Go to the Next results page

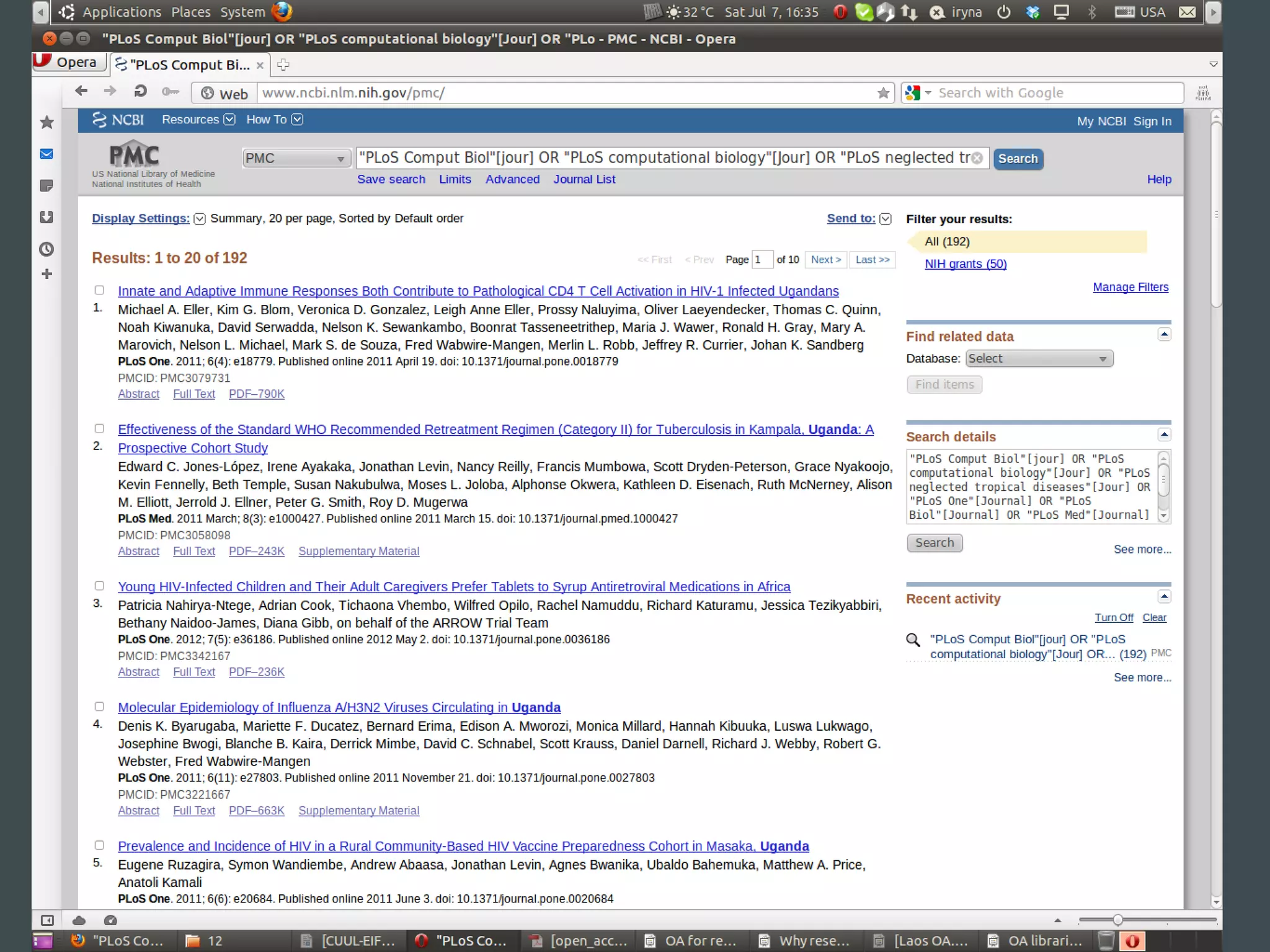click(x=825, y=260)
